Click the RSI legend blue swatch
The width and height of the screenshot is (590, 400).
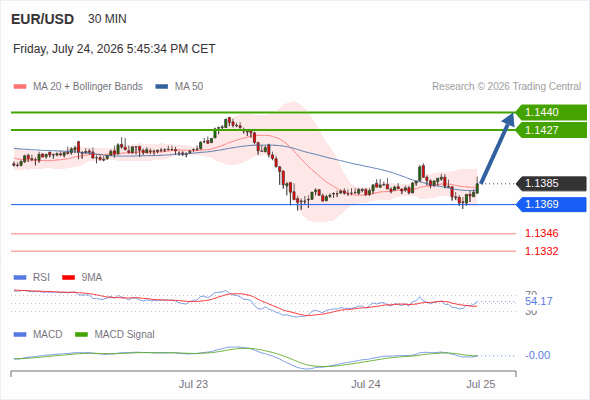pyautogui.click(x=20, y=278)
